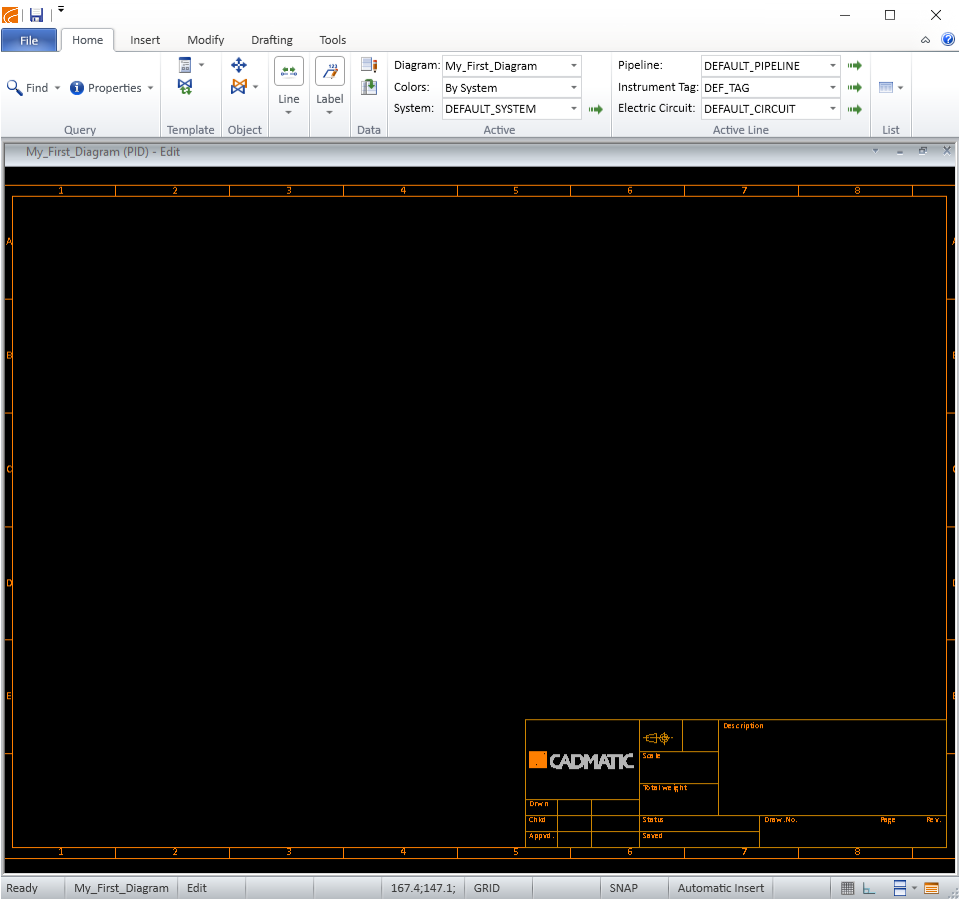Click the move object arrows icon
Image resolution: width=960 pixels, height=900 pixels.
pos(239,65)
